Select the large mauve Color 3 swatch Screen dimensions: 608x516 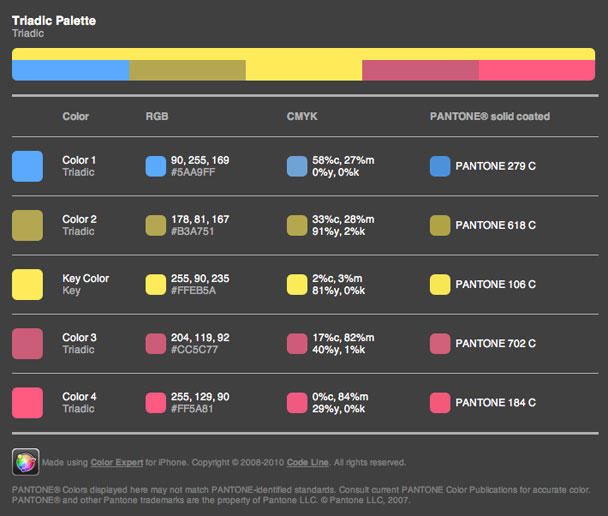tap(28, 343)
